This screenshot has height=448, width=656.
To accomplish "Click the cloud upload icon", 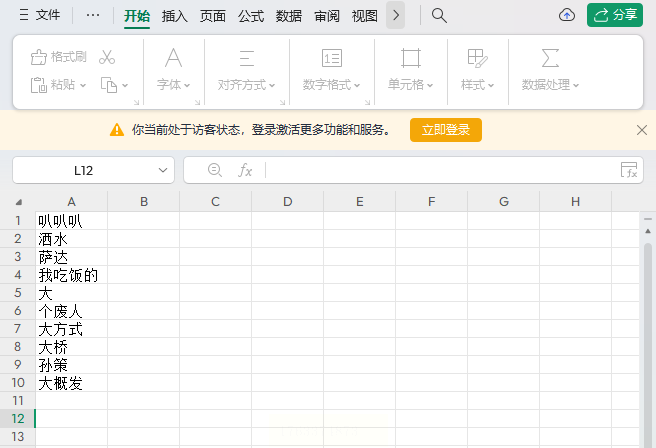I will click(567, 15).
